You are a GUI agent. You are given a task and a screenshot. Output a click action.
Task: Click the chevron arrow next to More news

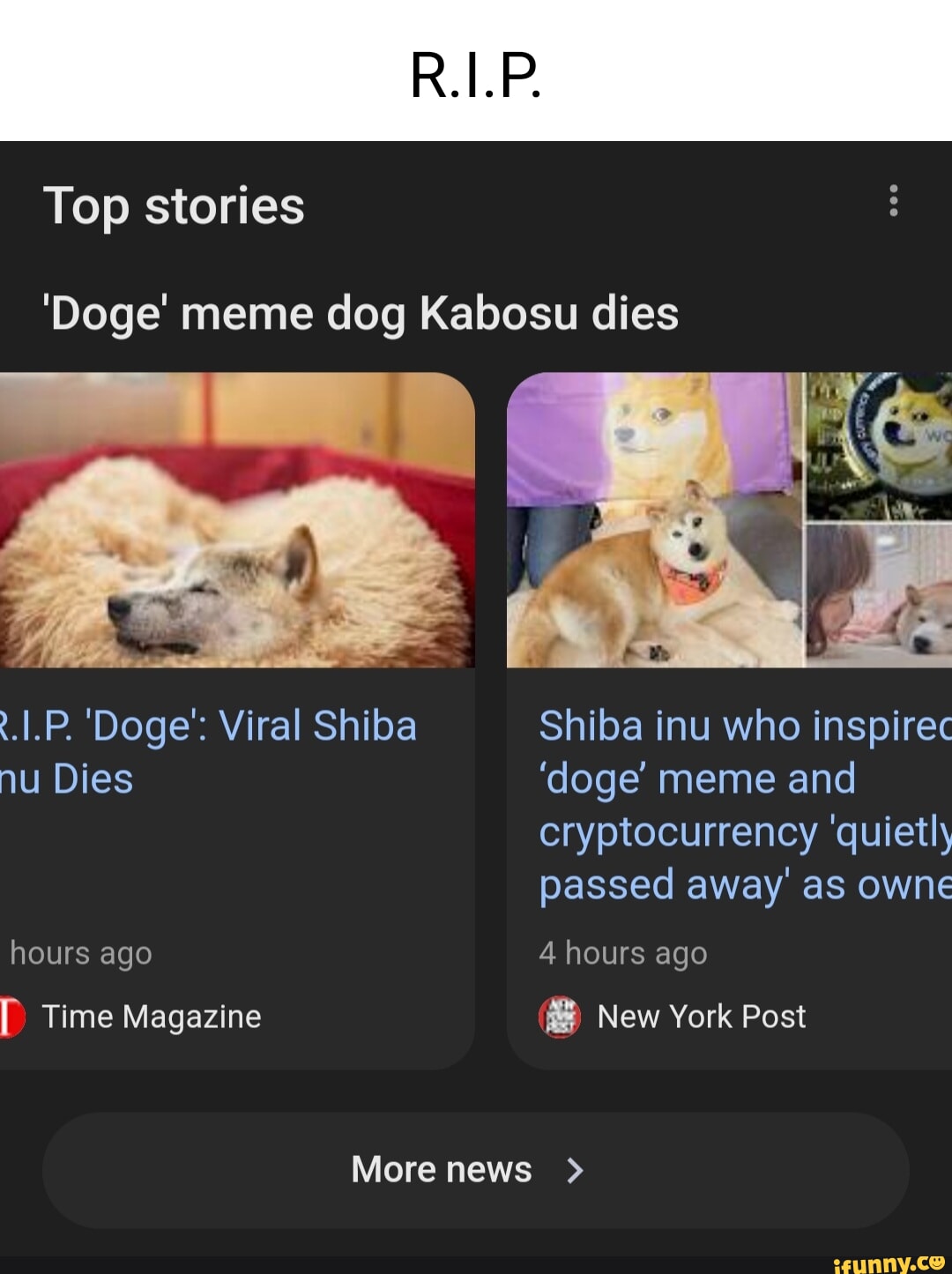click(576, 1170)
